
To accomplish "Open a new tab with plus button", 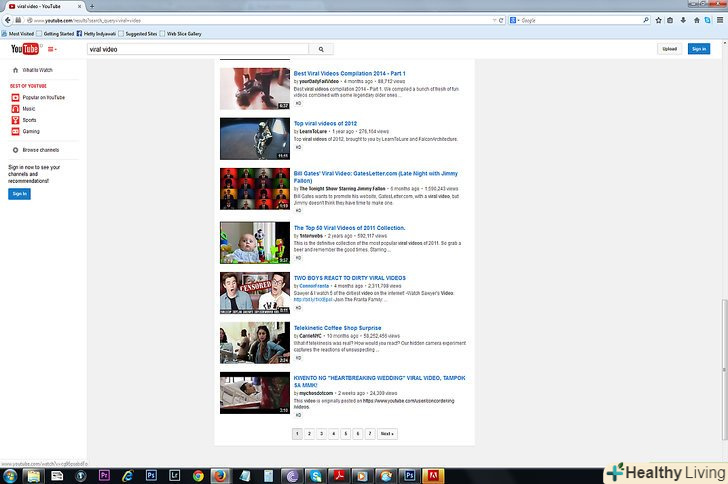I will click(92, 7).
